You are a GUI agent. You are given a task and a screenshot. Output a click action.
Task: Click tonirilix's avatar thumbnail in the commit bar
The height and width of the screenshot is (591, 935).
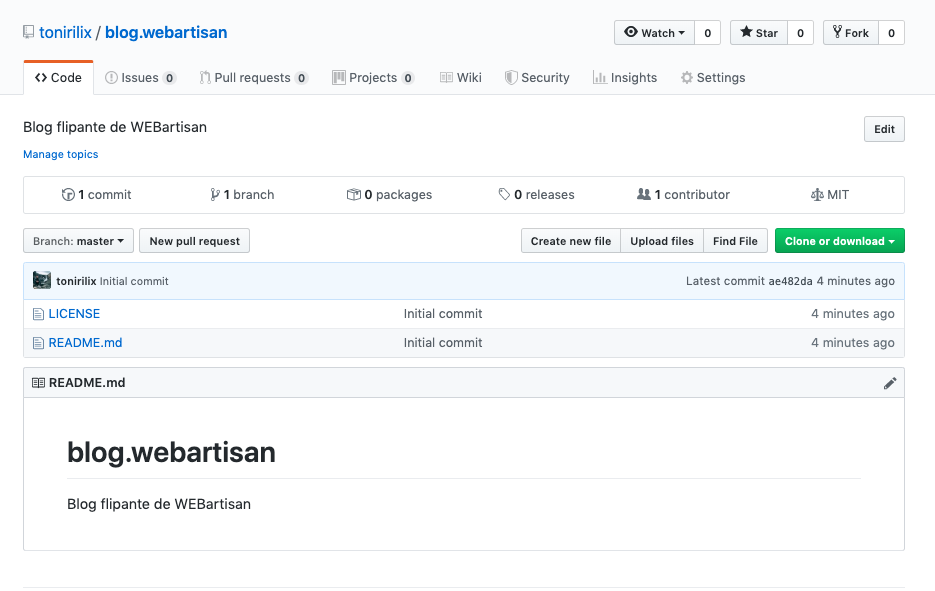pyautogui.click(x=41, y=280)
